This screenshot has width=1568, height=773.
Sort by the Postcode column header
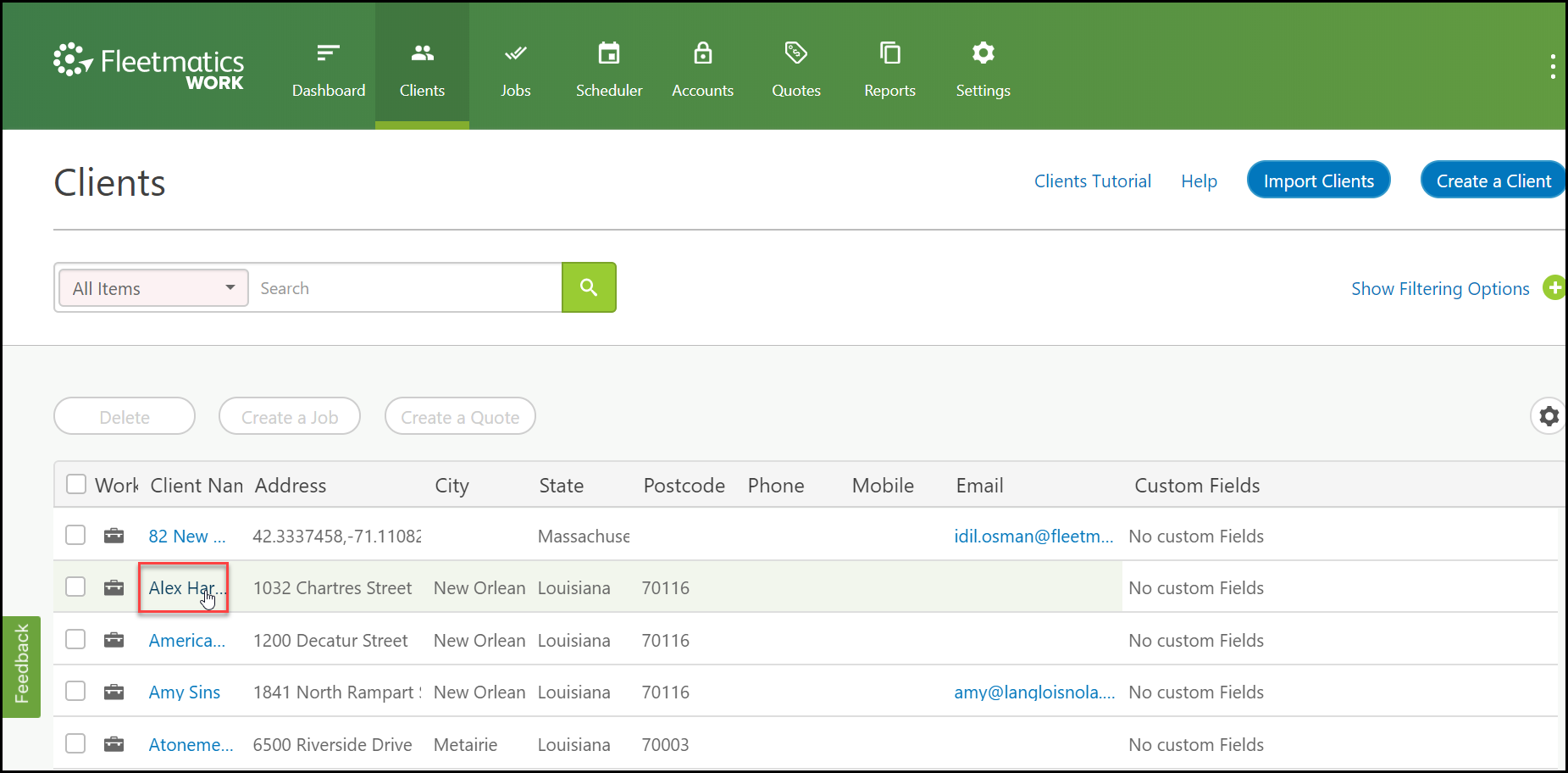[x=684, y=485]
